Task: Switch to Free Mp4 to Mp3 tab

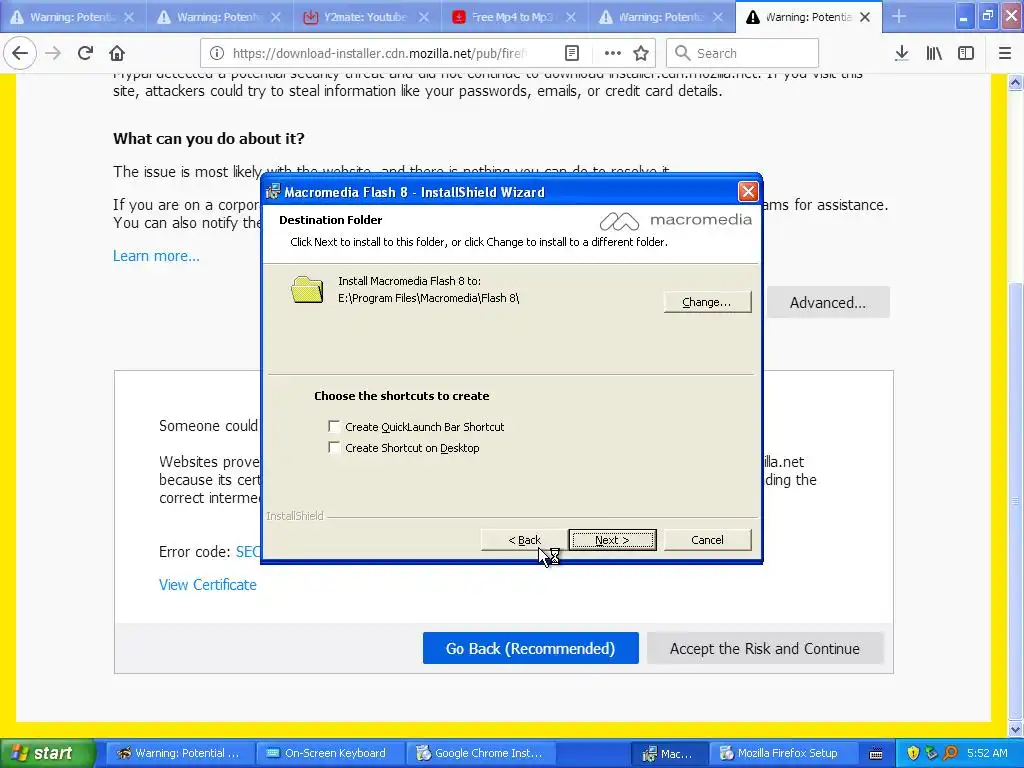Action: [x=514, y=17]
